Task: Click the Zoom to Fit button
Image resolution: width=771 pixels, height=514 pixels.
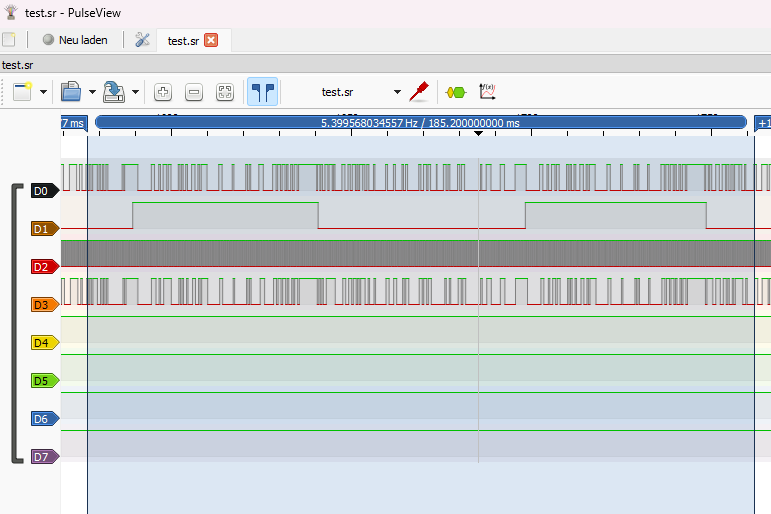Action: [225, 92]
